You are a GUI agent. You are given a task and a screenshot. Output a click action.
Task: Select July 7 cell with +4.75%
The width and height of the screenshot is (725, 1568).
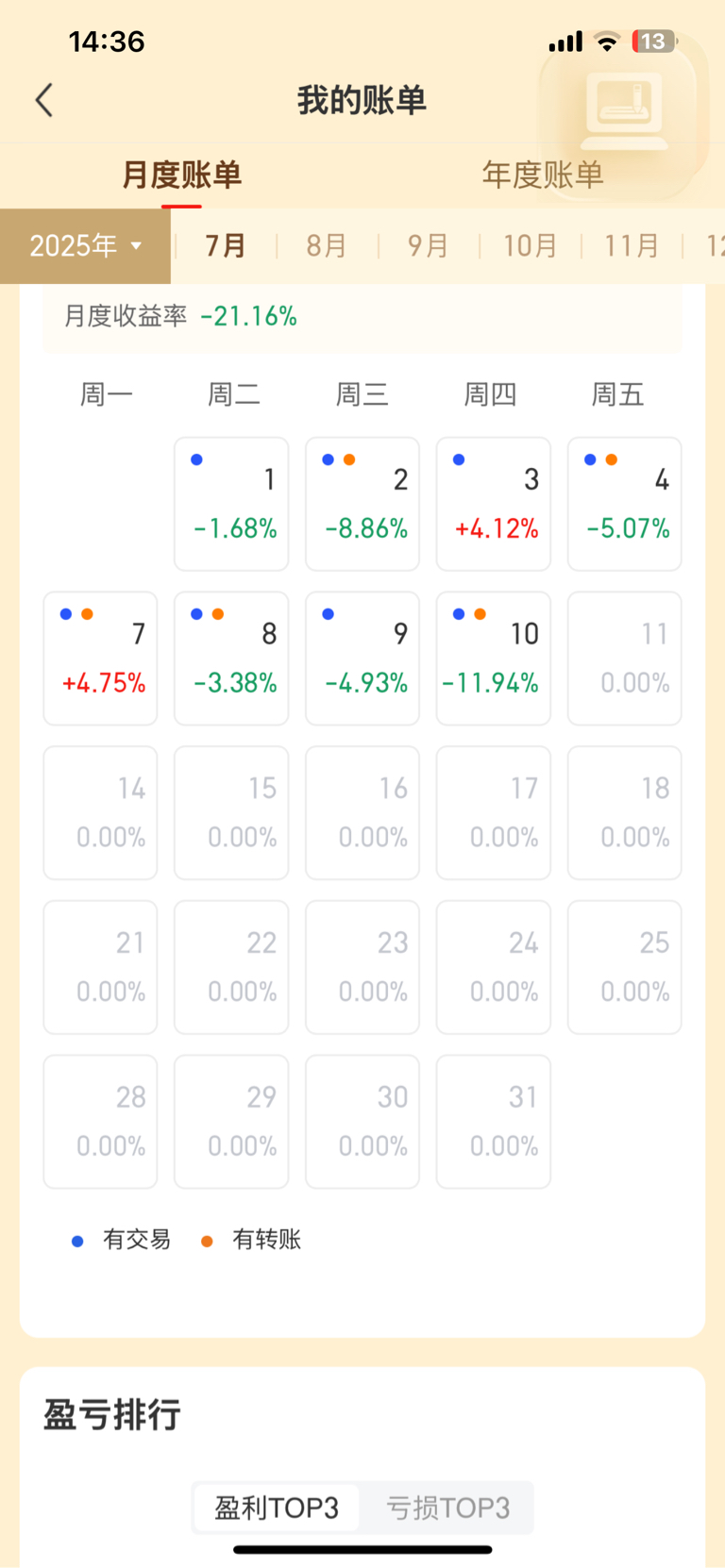pos(100,659)
